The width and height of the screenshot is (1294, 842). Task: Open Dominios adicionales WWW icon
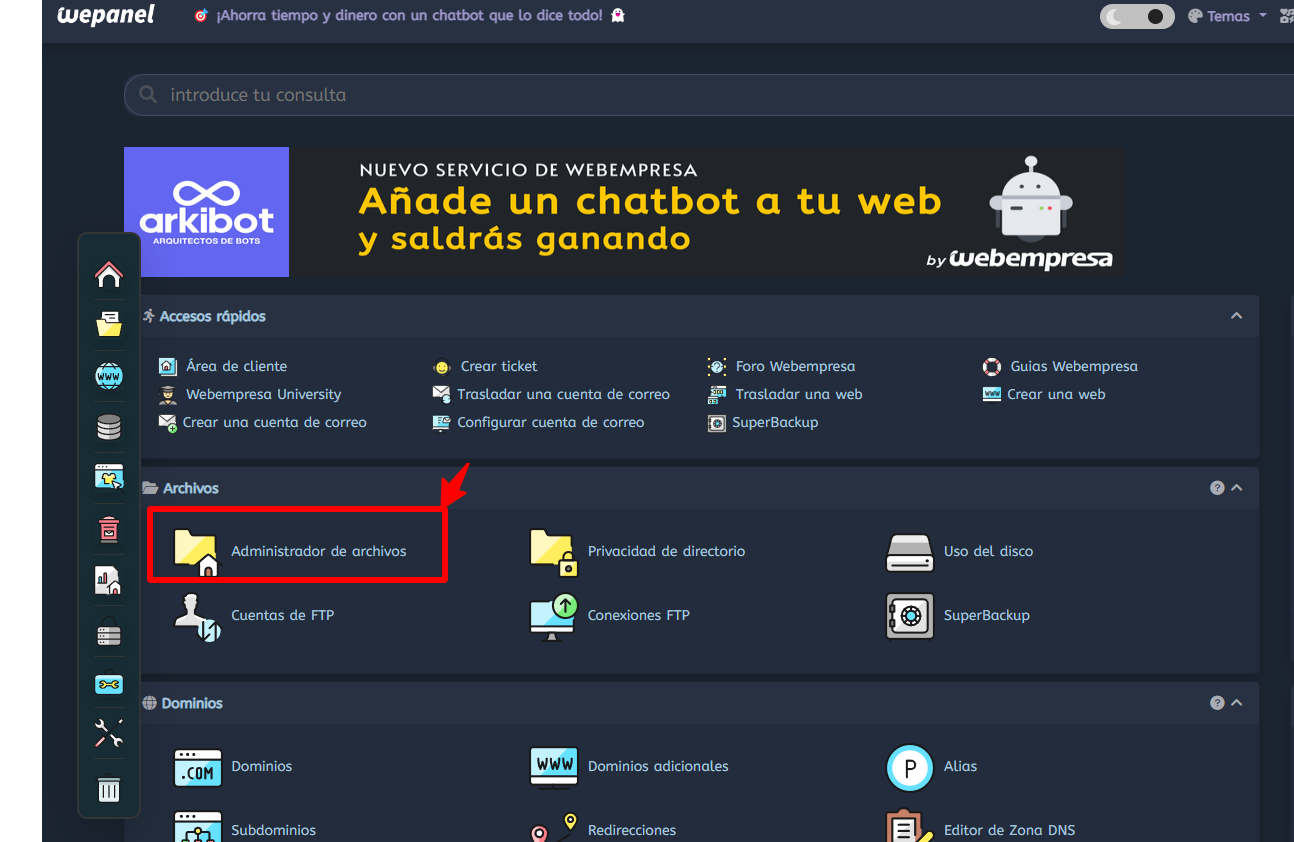coord(554,767)
